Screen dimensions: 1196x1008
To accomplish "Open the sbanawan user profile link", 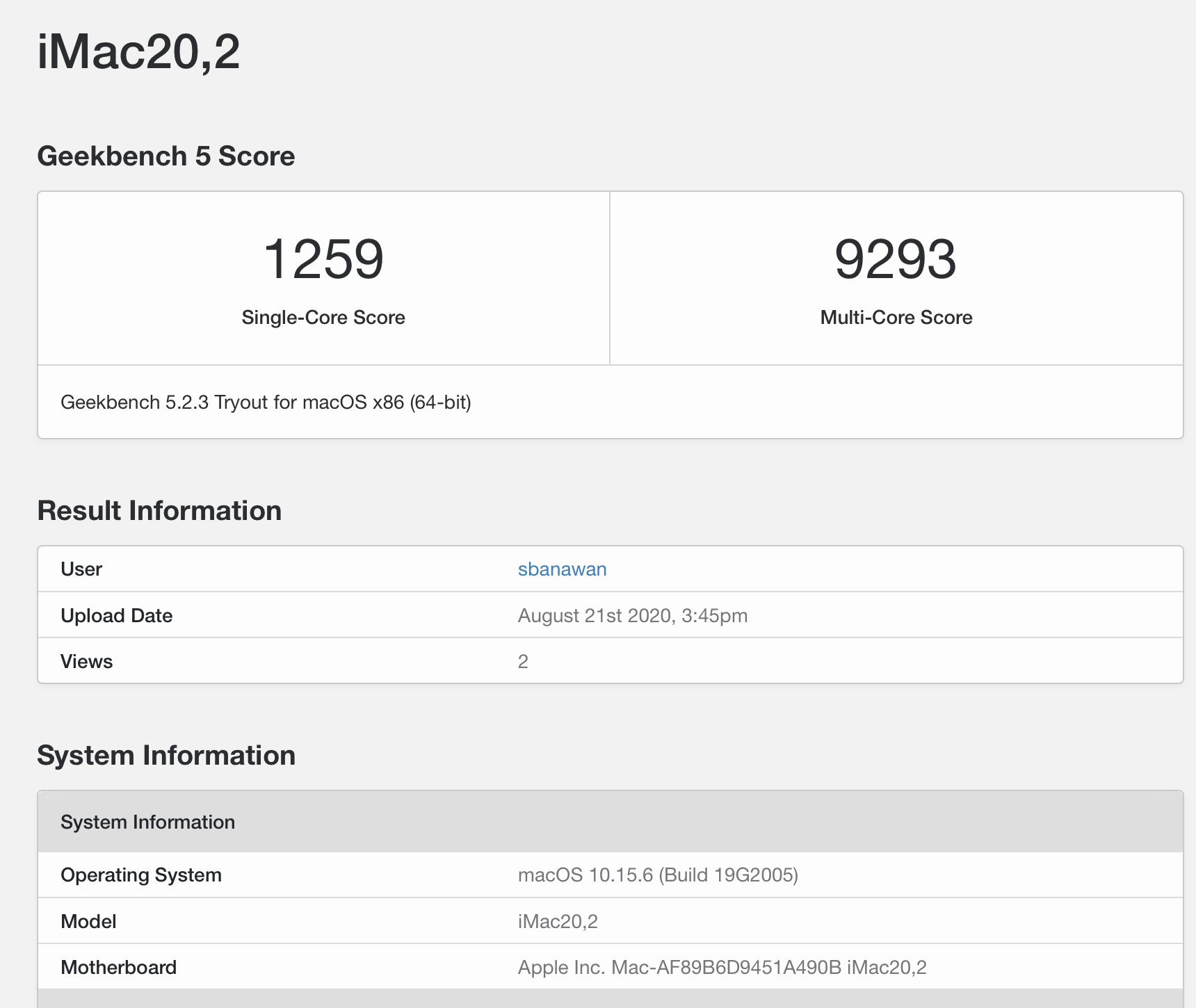I will pos(562,569).
